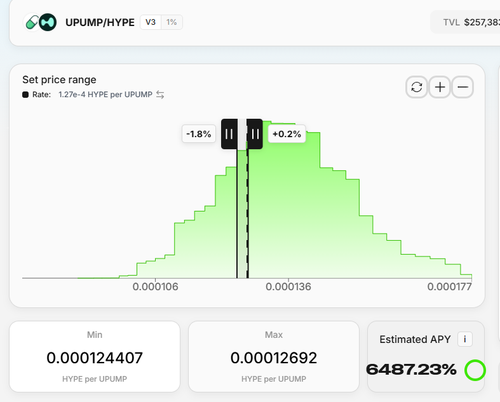Click the -1.8% range label
This screenshot has height=402, width=500.
point(199,134)
